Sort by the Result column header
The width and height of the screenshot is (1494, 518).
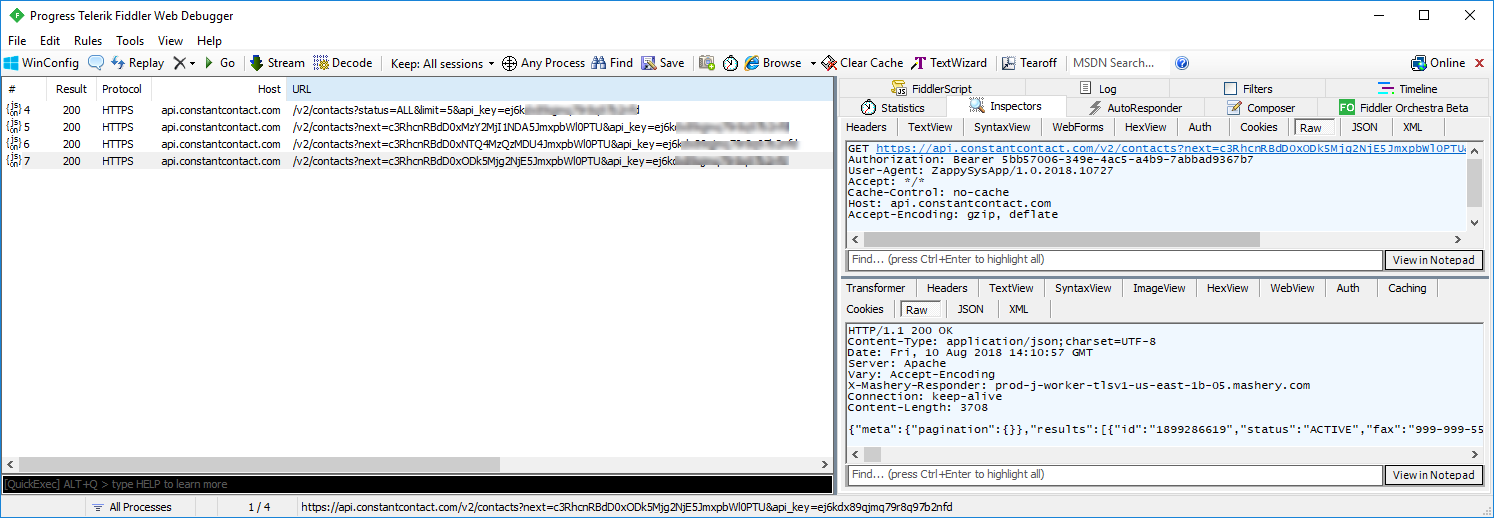tap(70, 89)
